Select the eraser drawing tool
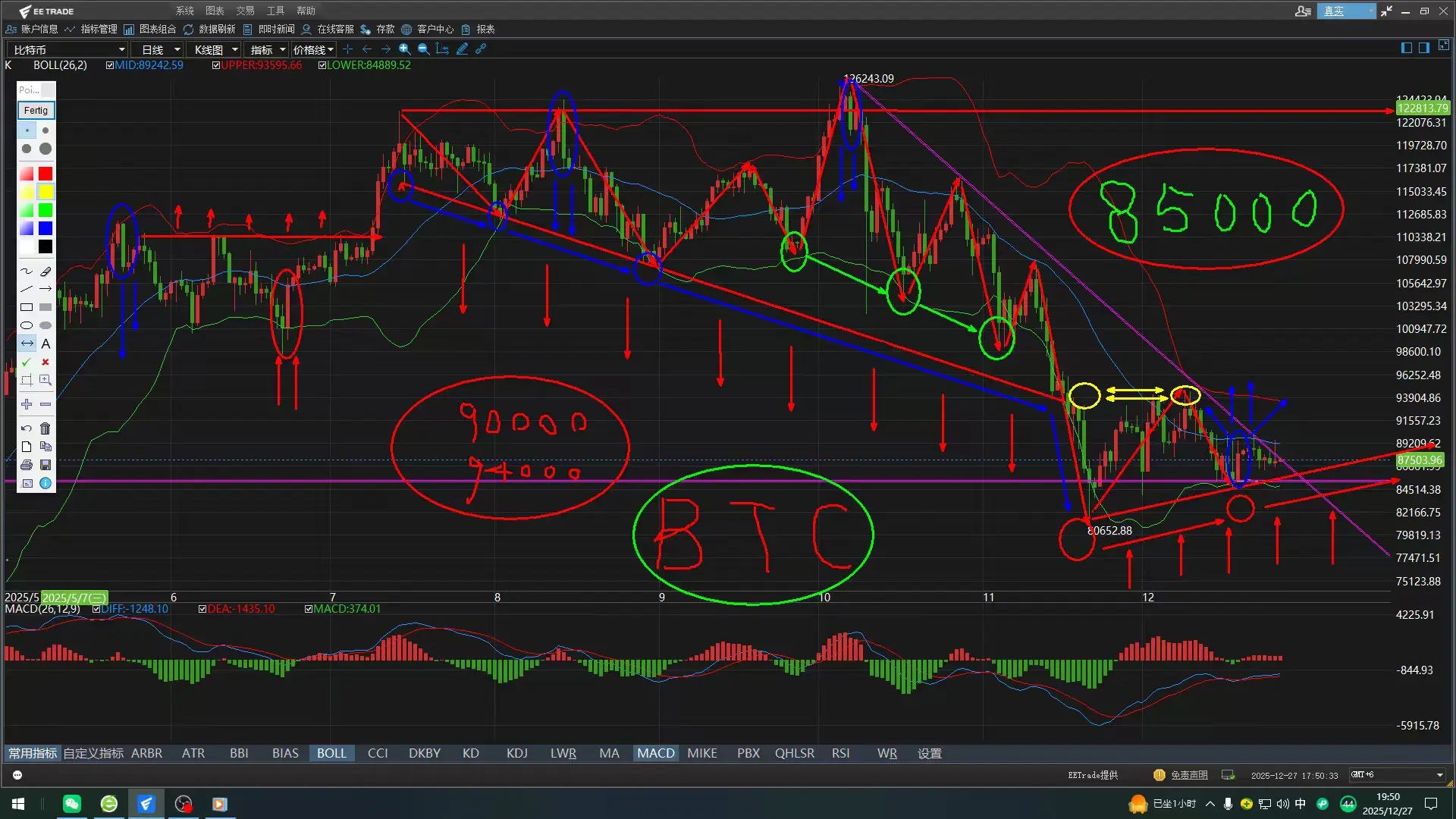This screenshot has height=819, width=1456. [45, 271]
